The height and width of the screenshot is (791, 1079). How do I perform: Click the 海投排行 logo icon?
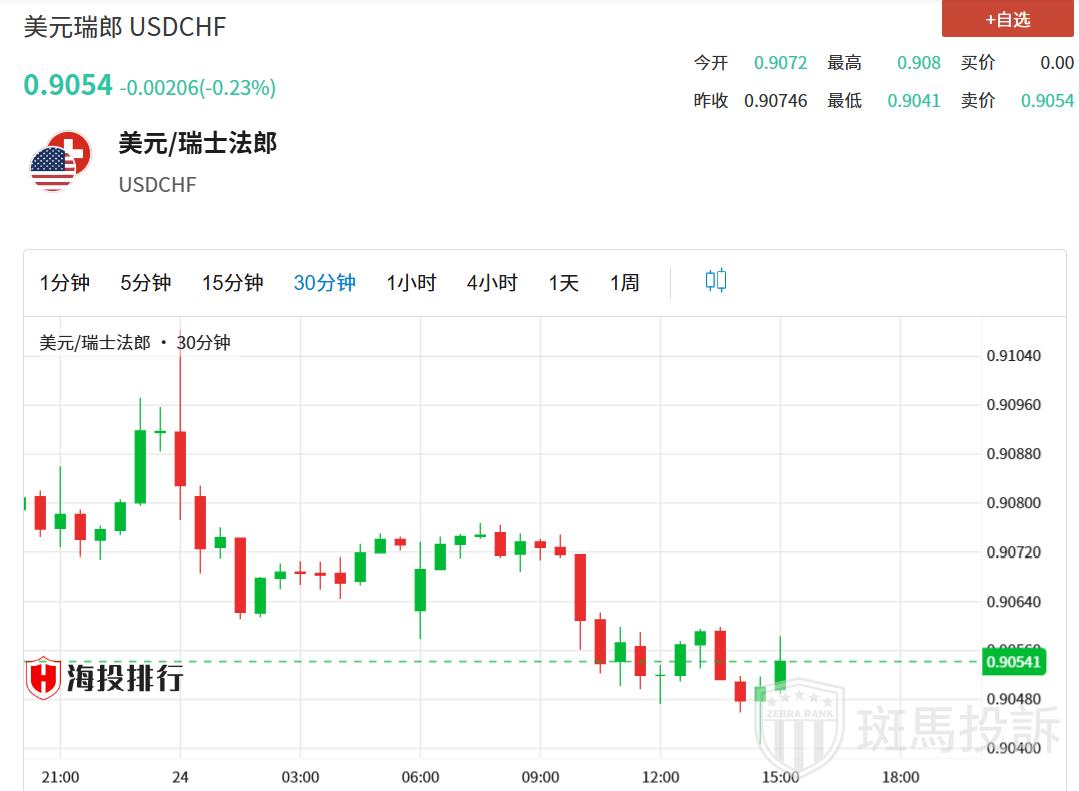(44, 678)
